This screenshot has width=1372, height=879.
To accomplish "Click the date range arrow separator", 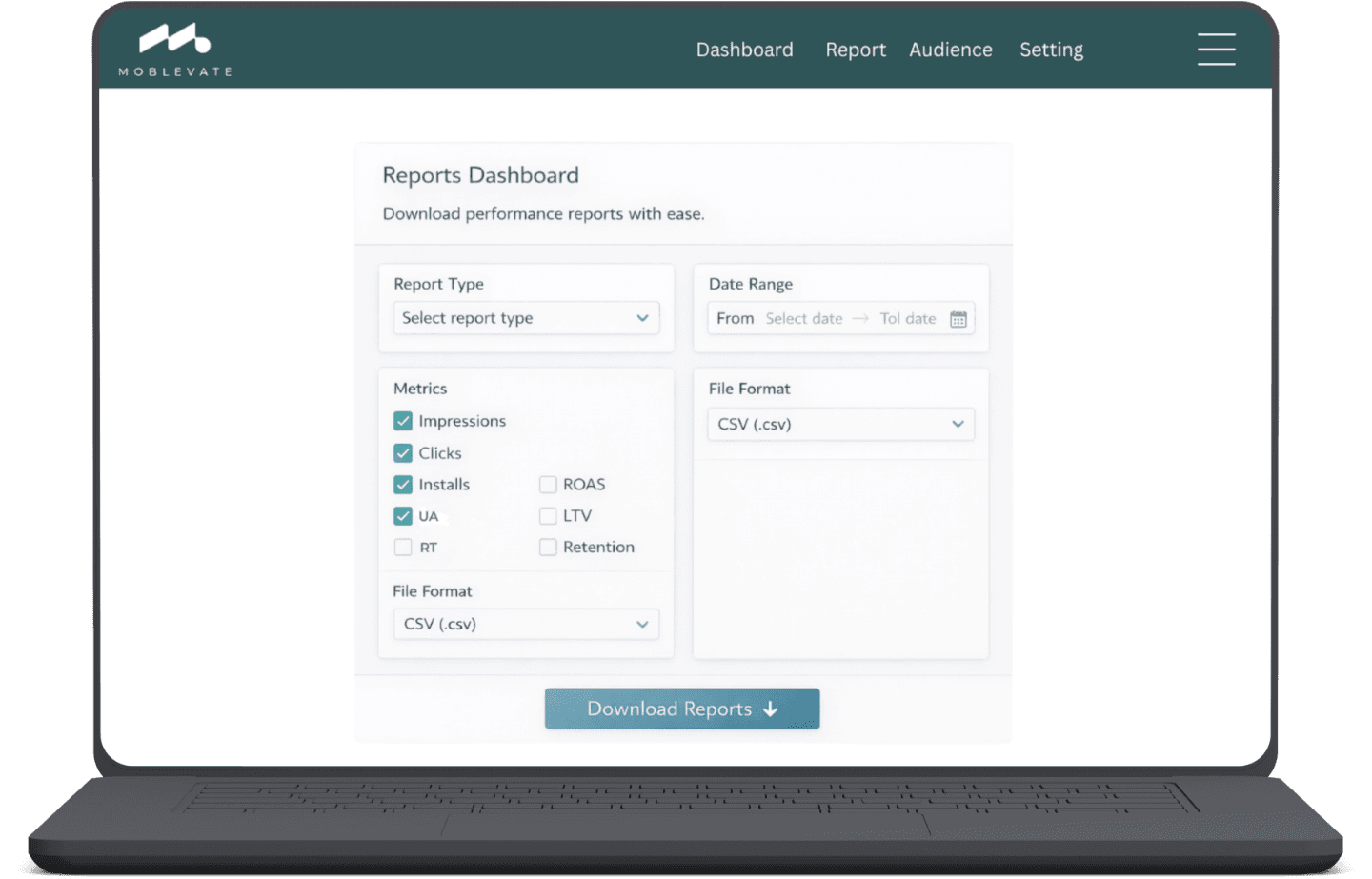I will pyautogui.click(x=860, y=319).
